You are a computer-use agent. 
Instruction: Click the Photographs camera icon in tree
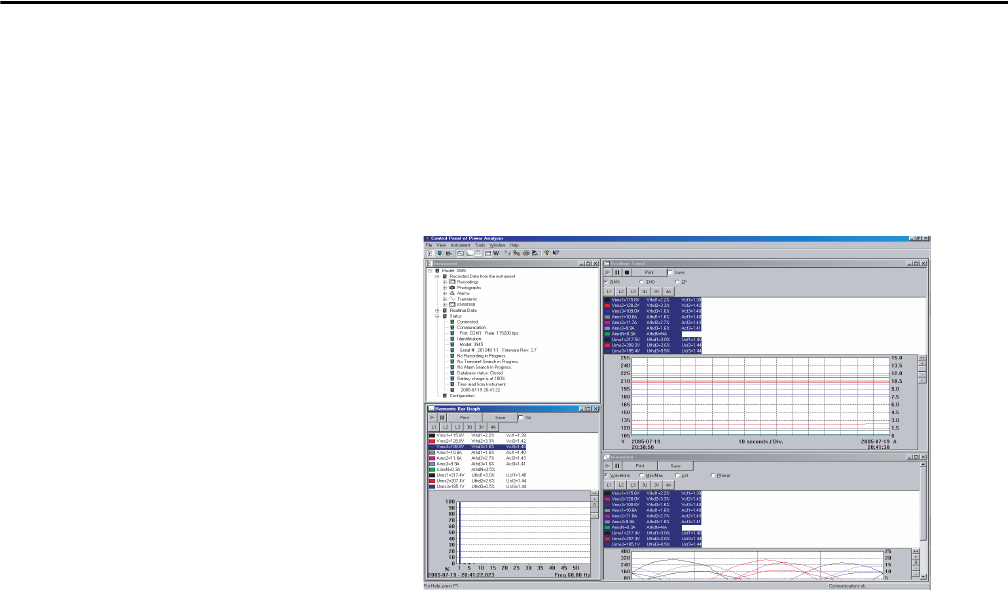453,287
